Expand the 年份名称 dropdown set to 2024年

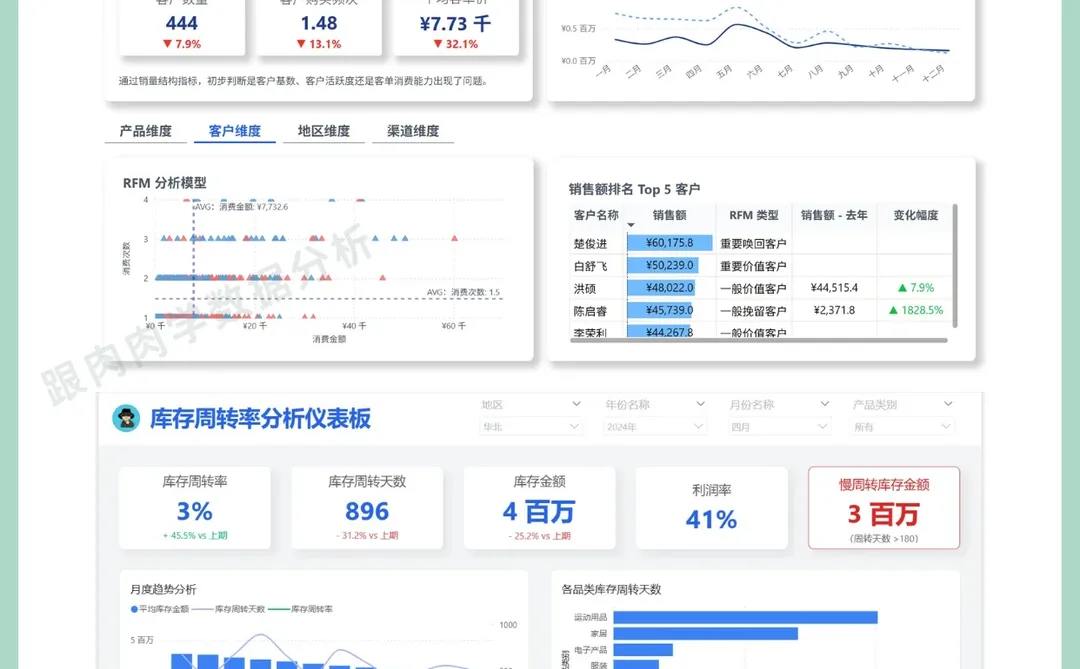point(655,425)
